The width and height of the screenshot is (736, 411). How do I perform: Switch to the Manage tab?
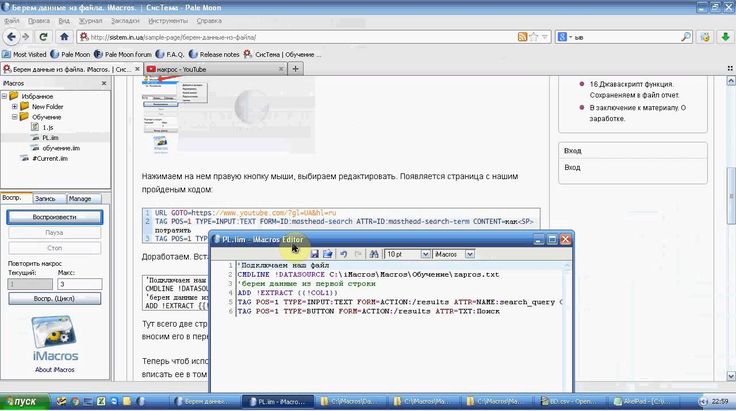(x=79, y=198)
